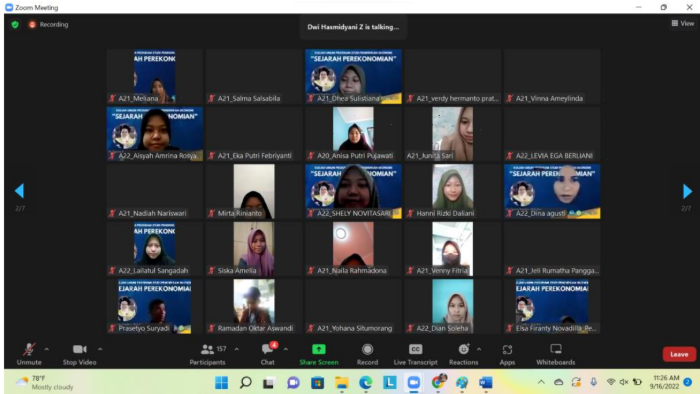Screen dimensions: 700x394
Task: Open the Participants panel icon
Action: 208,349
